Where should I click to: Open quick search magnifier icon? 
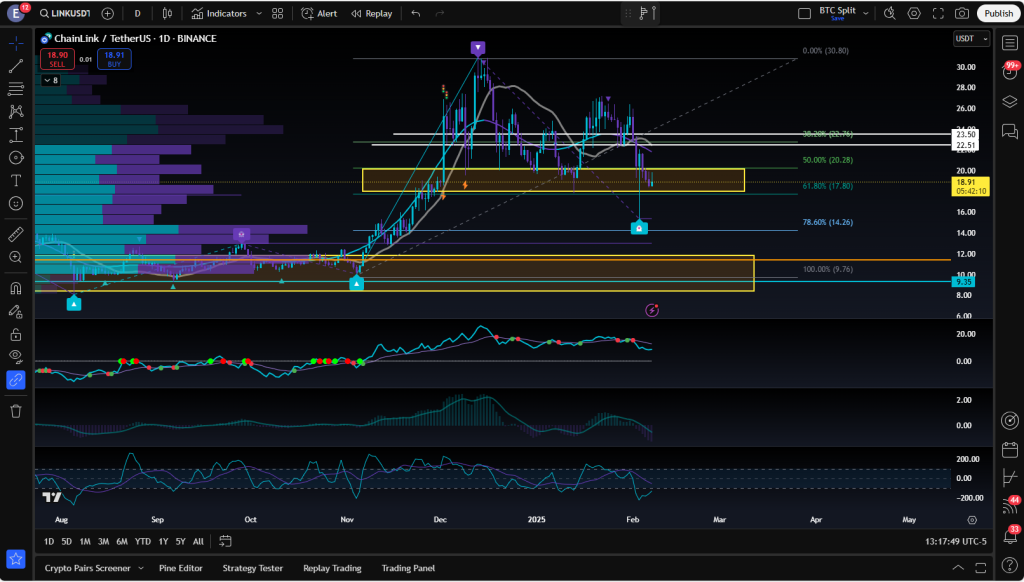point(889,13)
